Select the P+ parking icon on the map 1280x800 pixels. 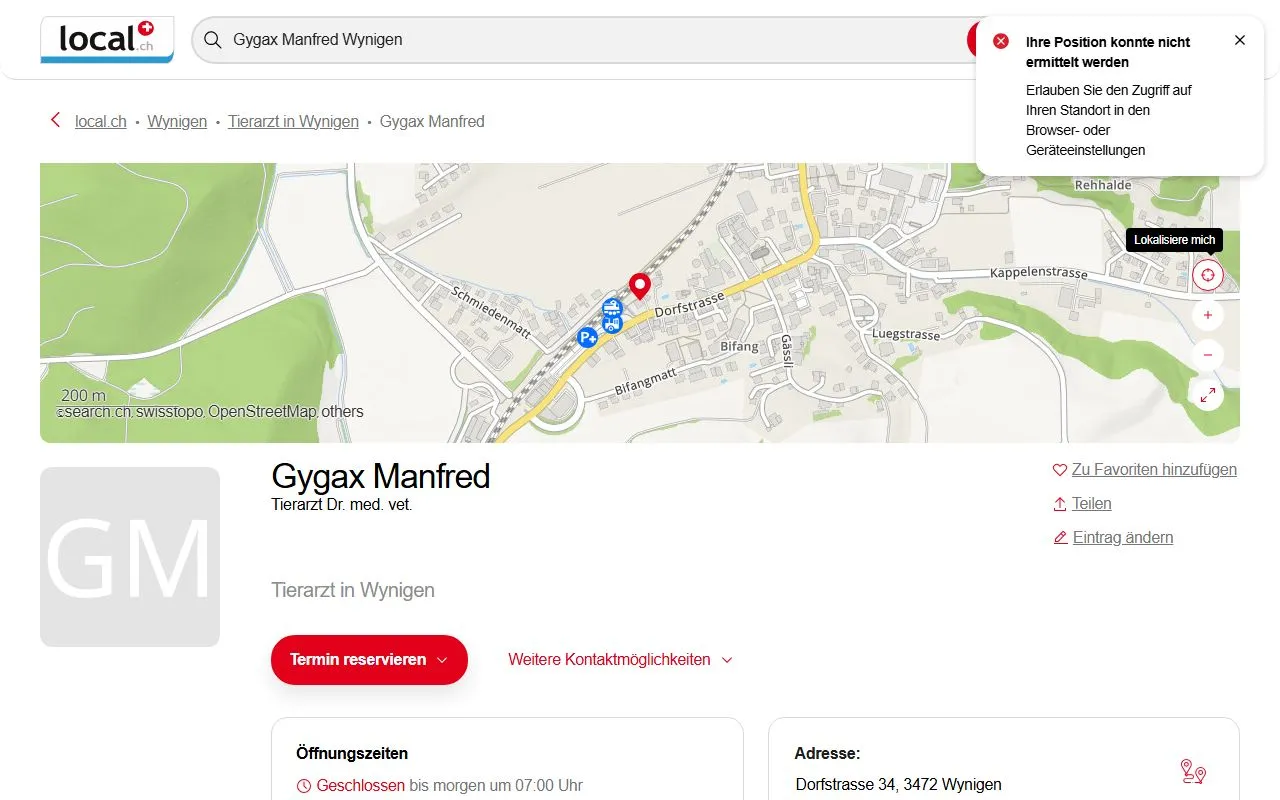coord(587,337)
